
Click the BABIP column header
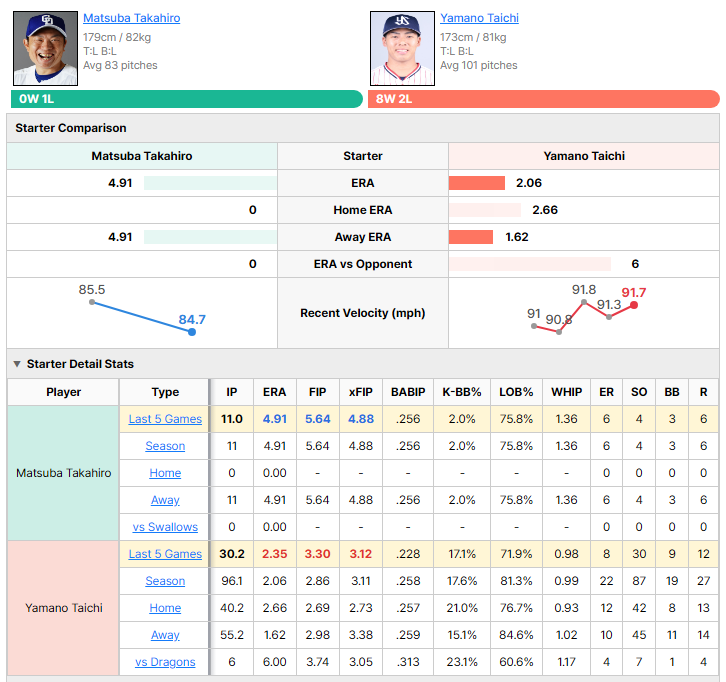[408, 392]
